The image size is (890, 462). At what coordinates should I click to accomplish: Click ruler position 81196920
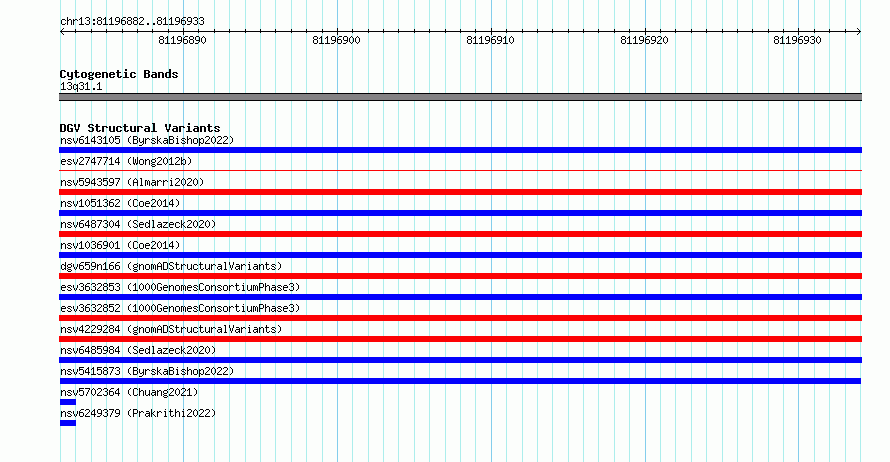645,40
